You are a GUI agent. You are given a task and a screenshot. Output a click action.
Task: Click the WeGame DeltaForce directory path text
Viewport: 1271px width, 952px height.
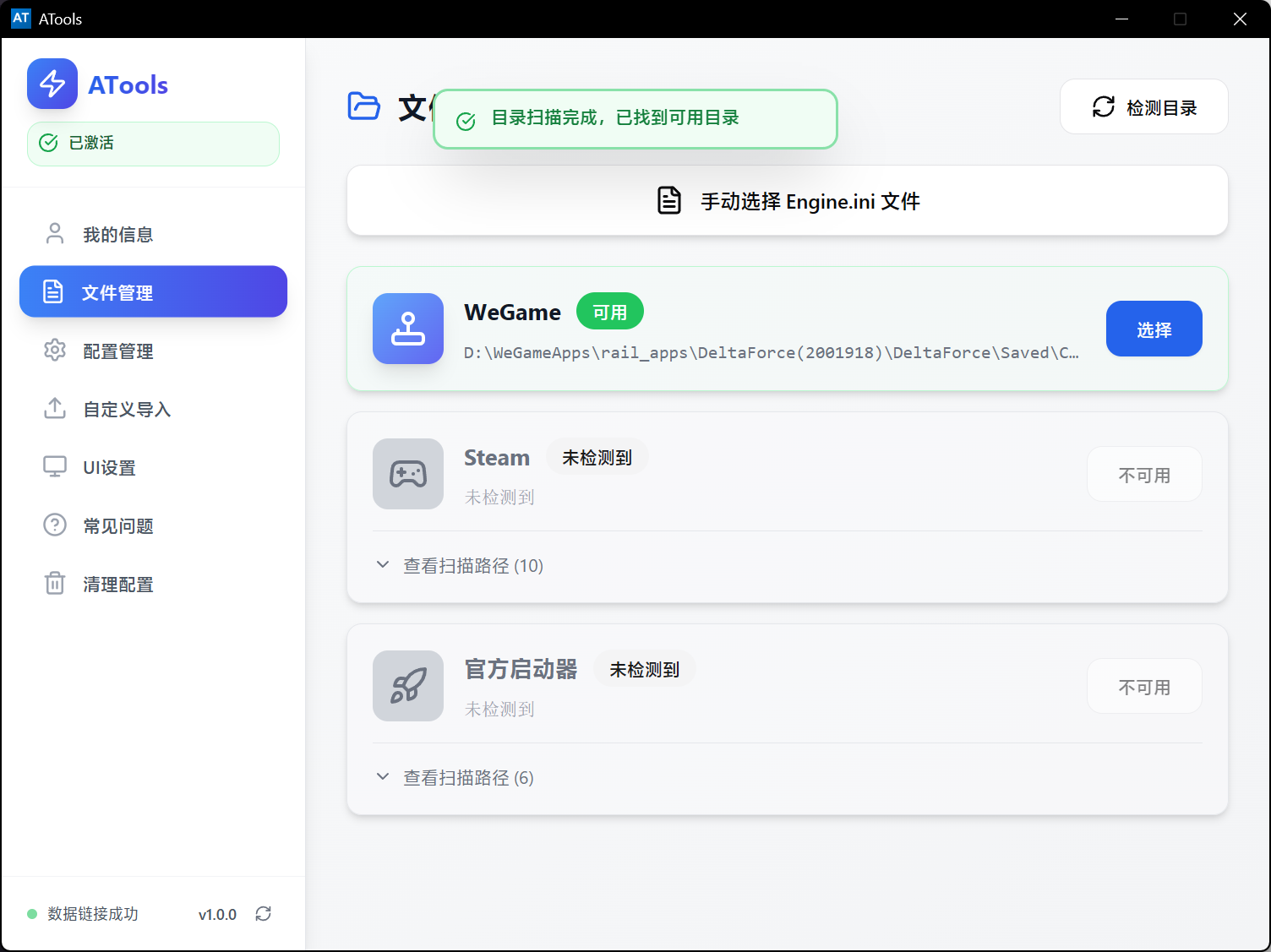pos(771,353)
